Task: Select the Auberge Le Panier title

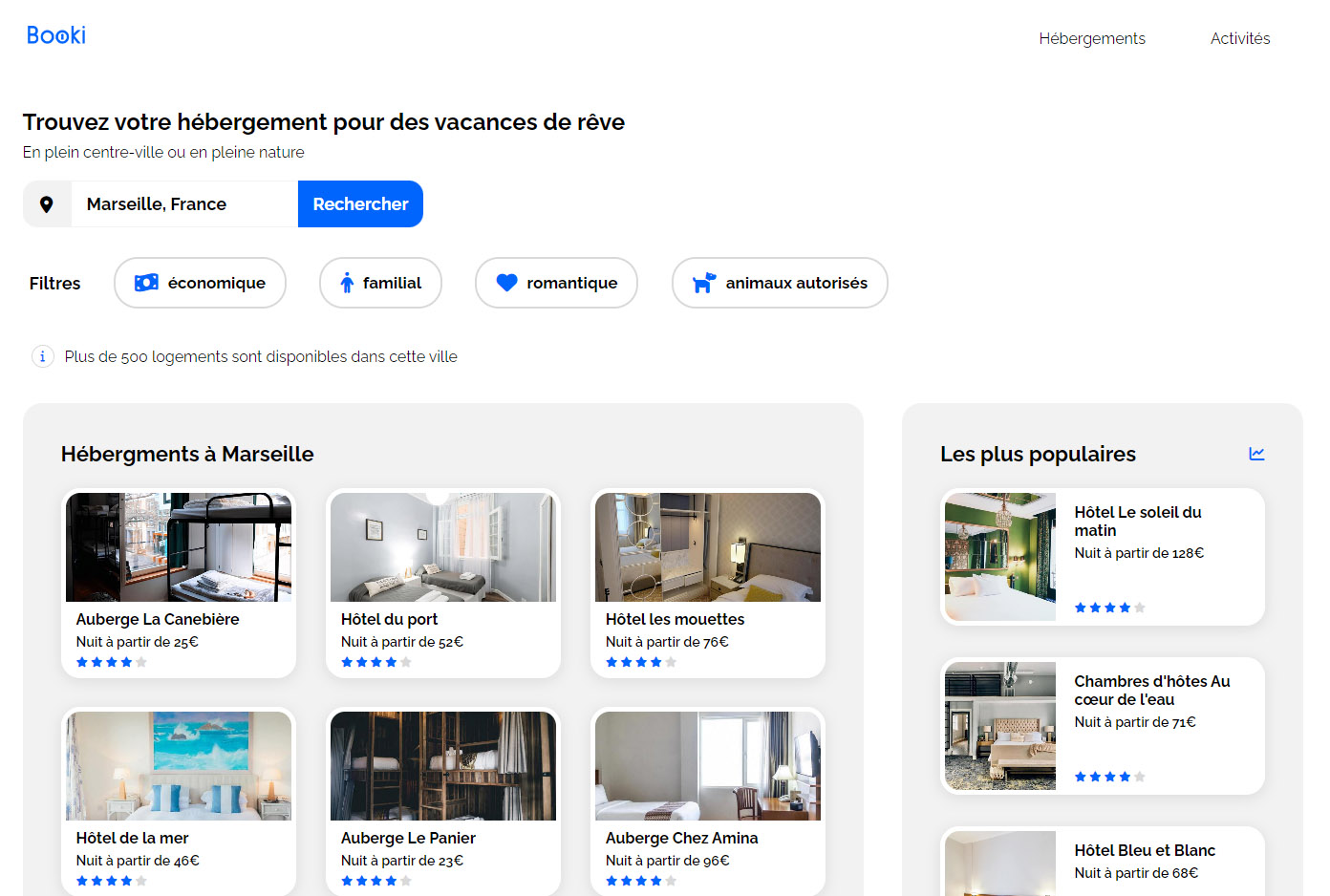Action: pos(408,838)
